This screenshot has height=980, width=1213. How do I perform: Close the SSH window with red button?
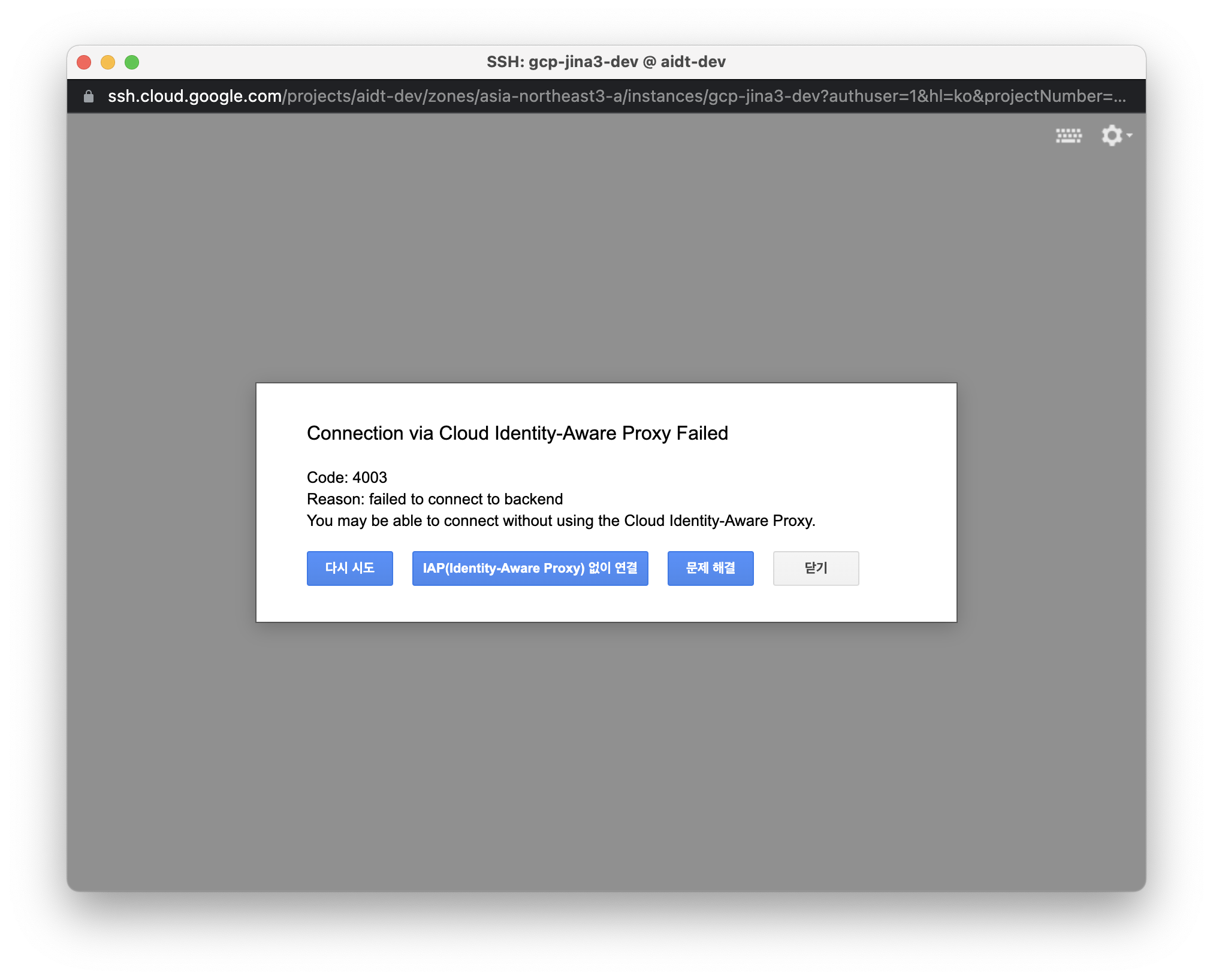84,62
